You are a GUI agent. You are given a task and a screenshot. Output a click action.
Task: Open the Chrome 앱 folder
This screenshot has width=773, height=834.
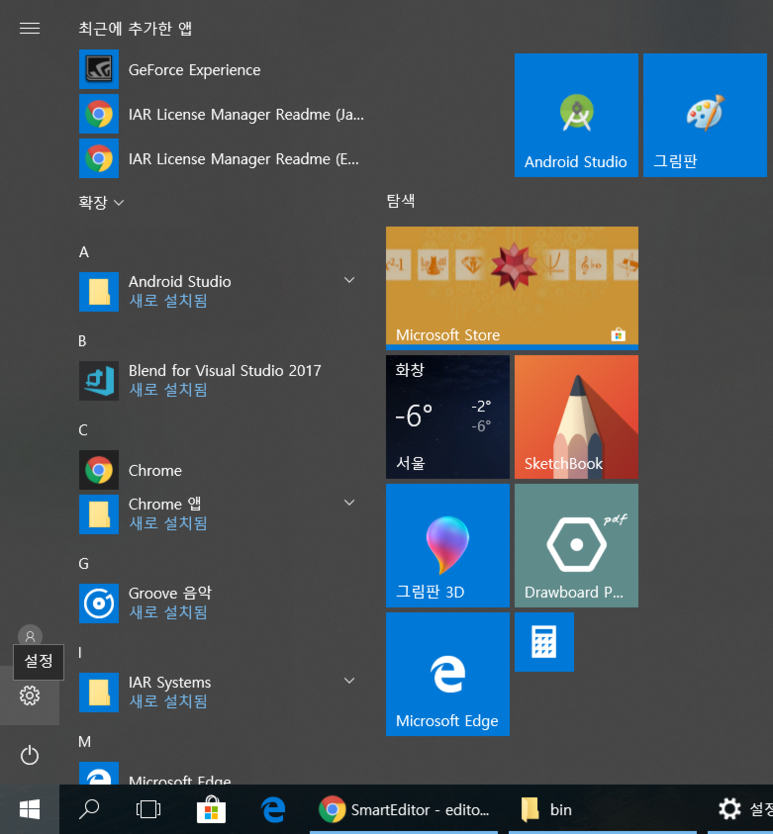tap(222, 514)
